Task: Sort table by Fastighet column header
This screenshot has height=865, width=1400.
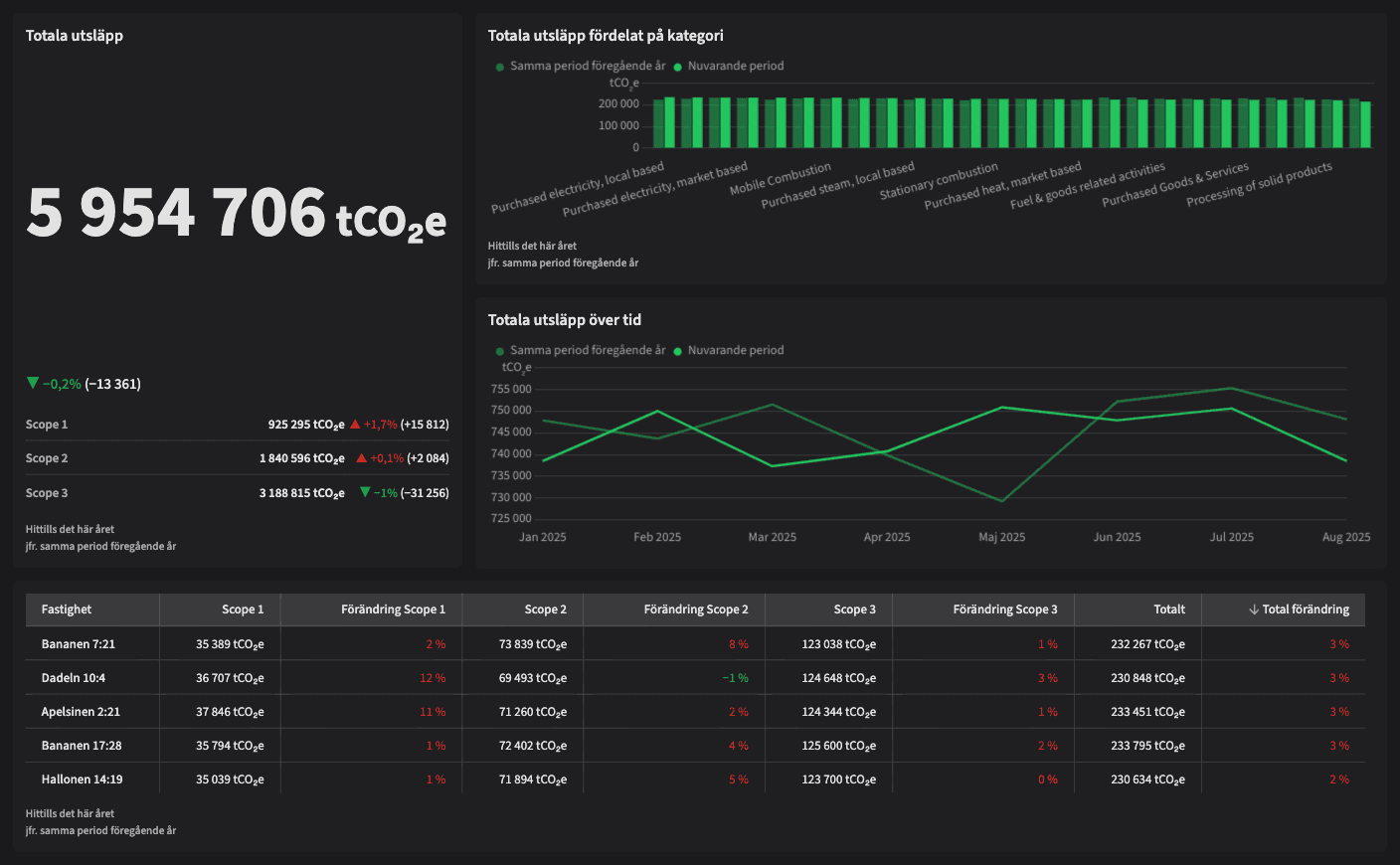Action: 67,609
